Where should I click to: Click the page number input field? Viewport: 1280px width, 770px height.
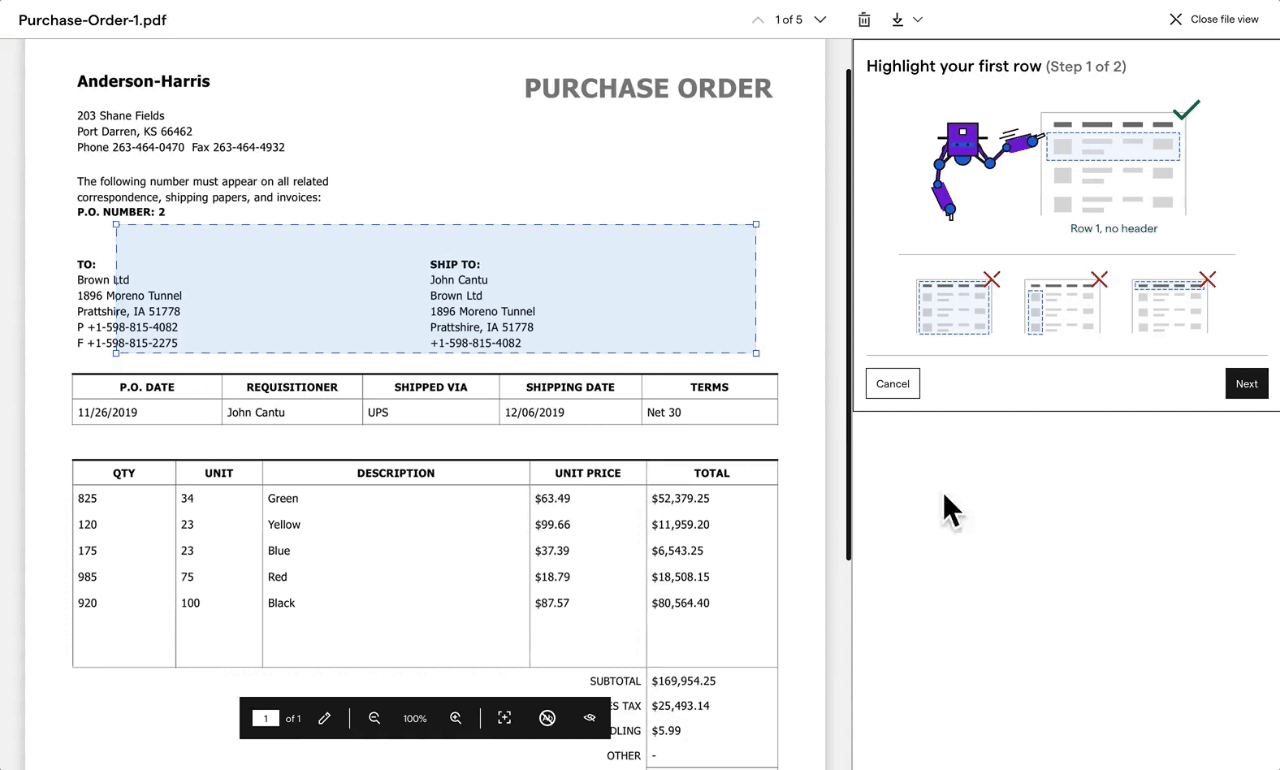tap(265, 718)
